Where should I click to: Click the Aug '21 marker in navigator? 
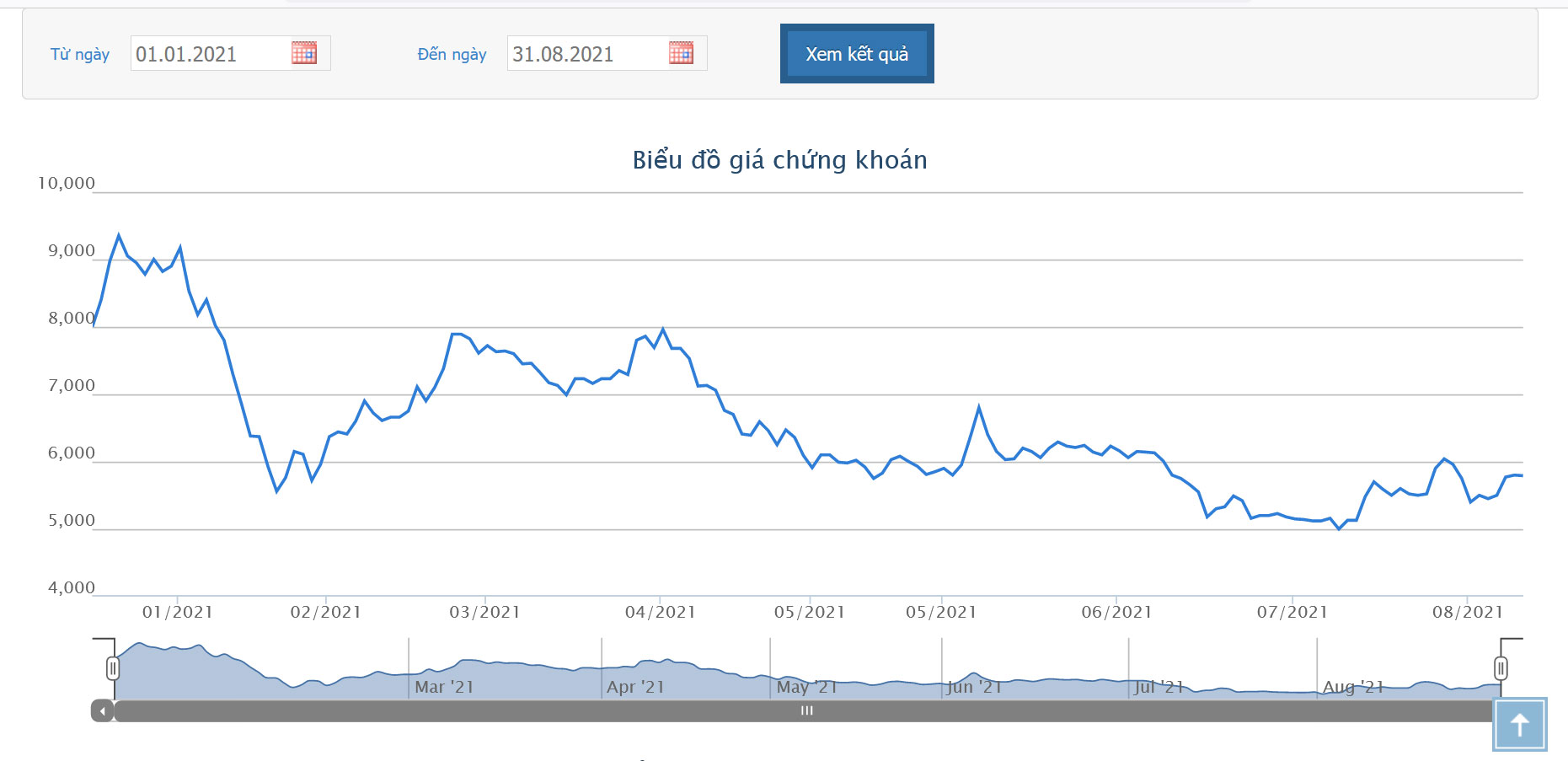click(1353, 687)
